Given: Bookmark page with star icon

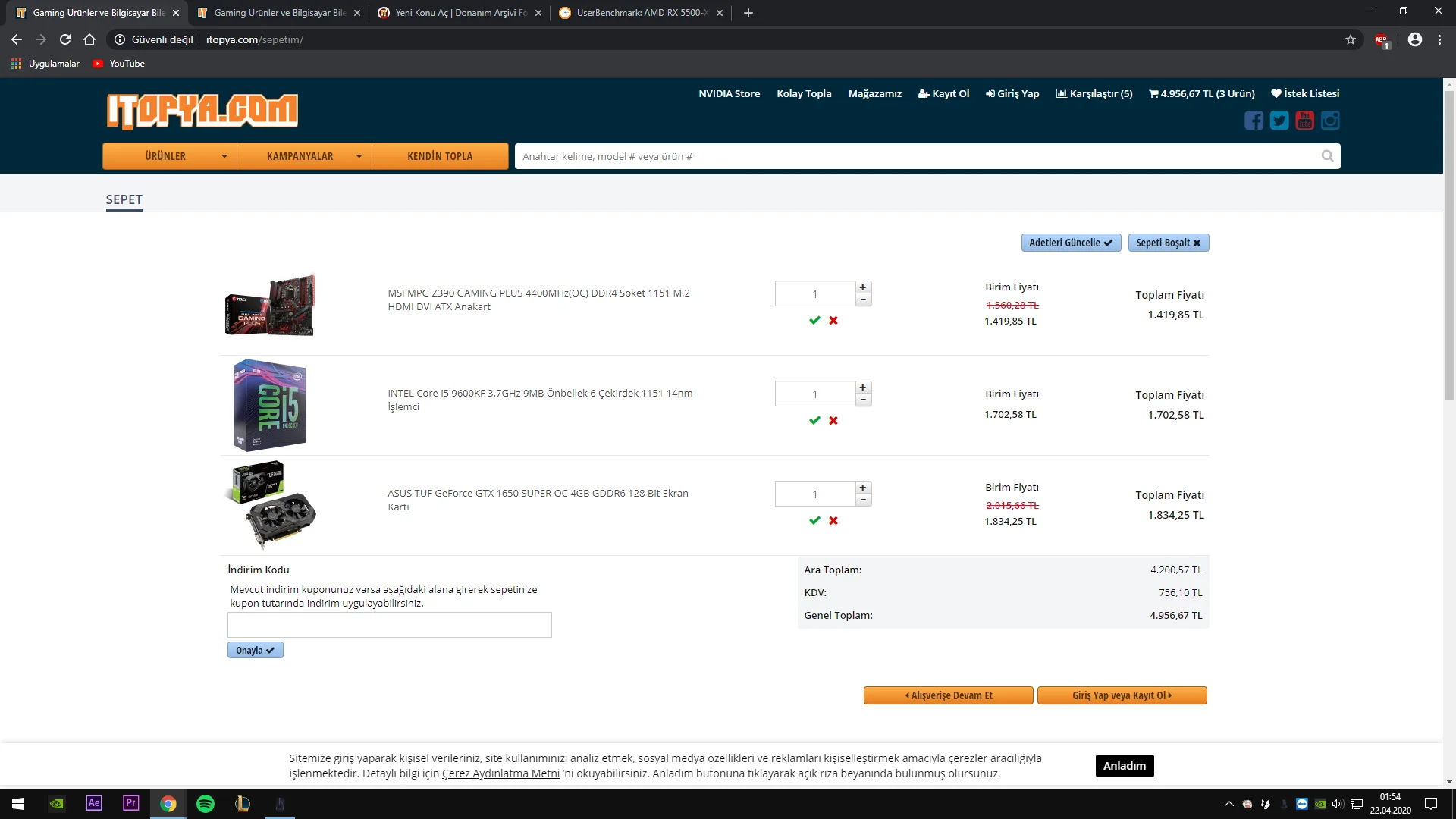Looking at the screenshot, I should click(1351, 39).
